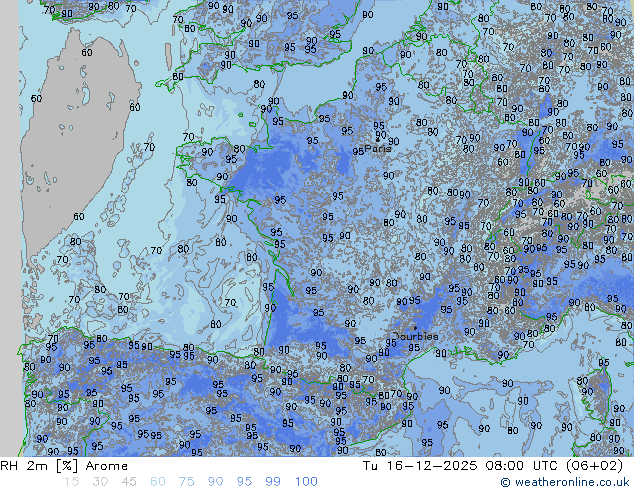Select legend value 45
This screenshot has width=634, height=490.
coord(129,482)
